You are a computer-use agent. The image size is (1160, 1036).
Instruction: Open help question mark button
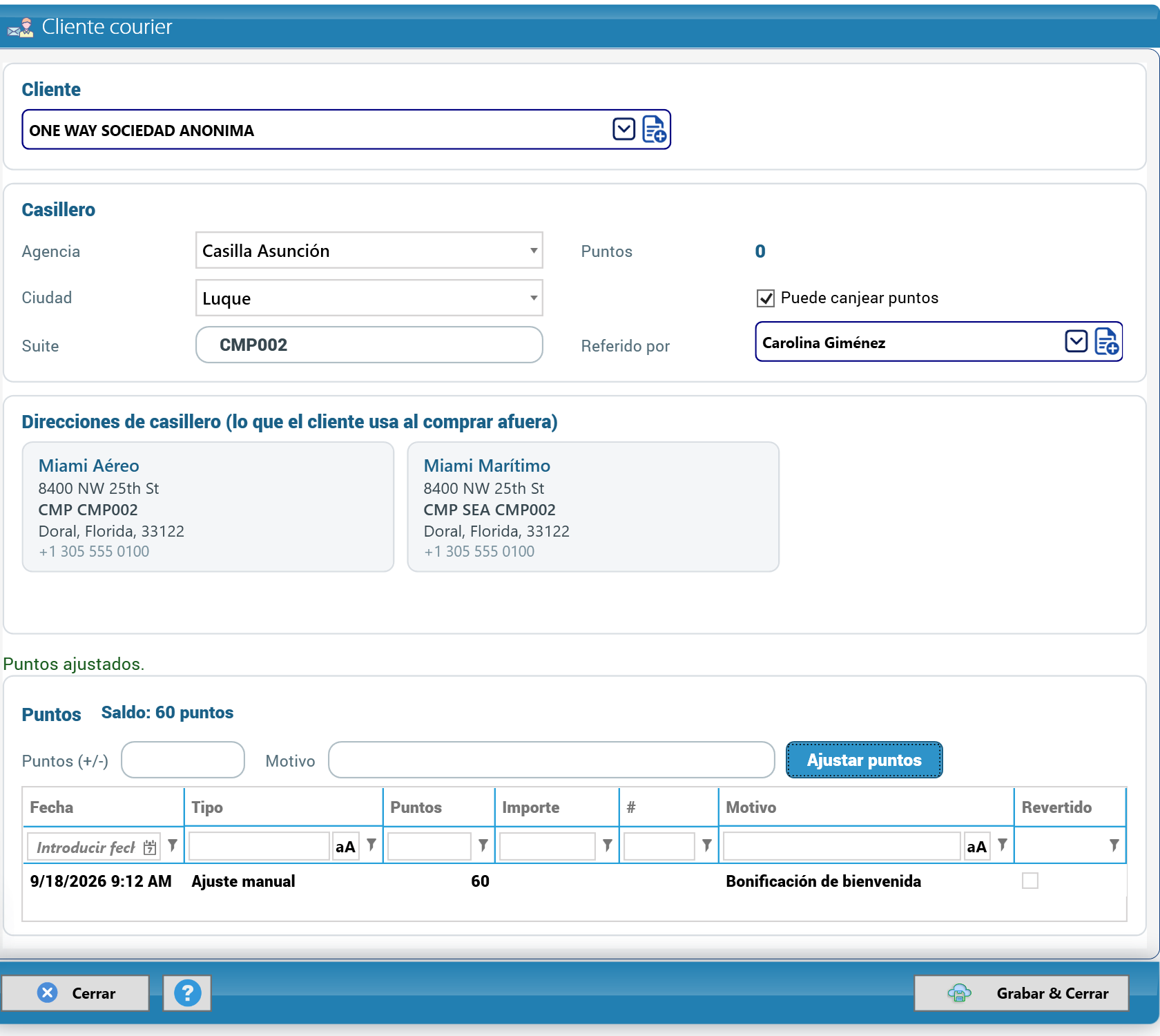(187, 993)
